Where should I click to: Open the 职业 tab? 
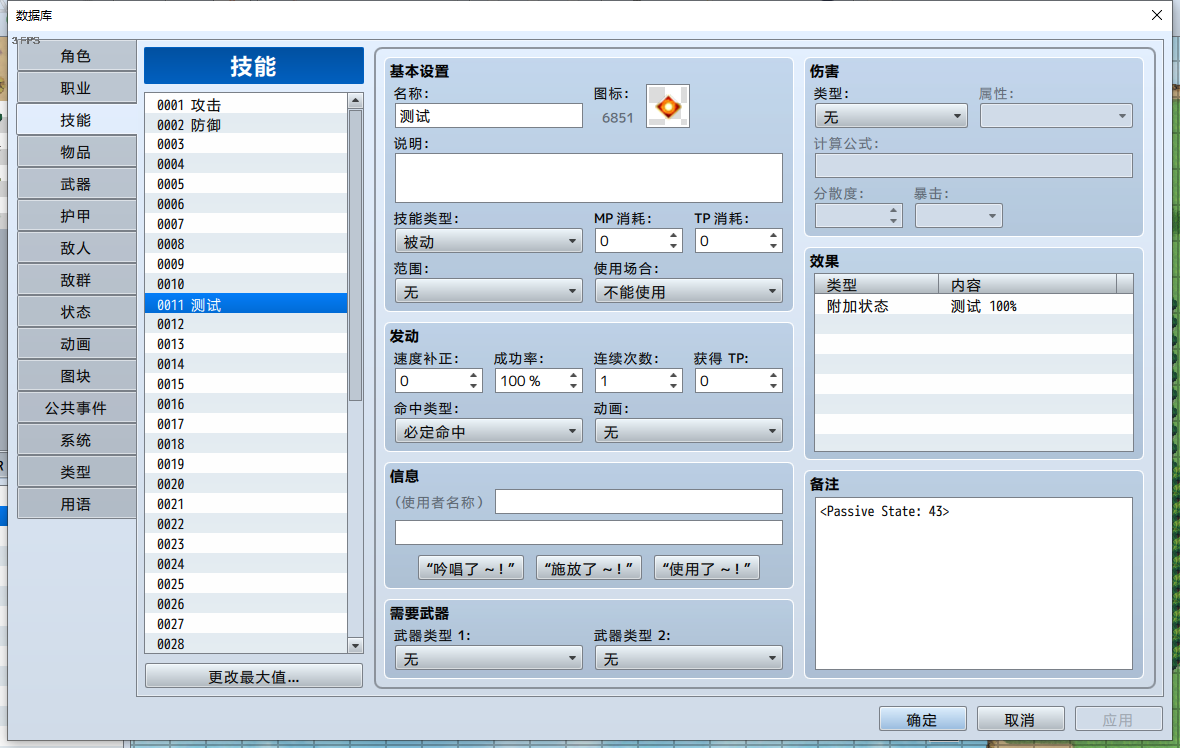click(76, 88)
